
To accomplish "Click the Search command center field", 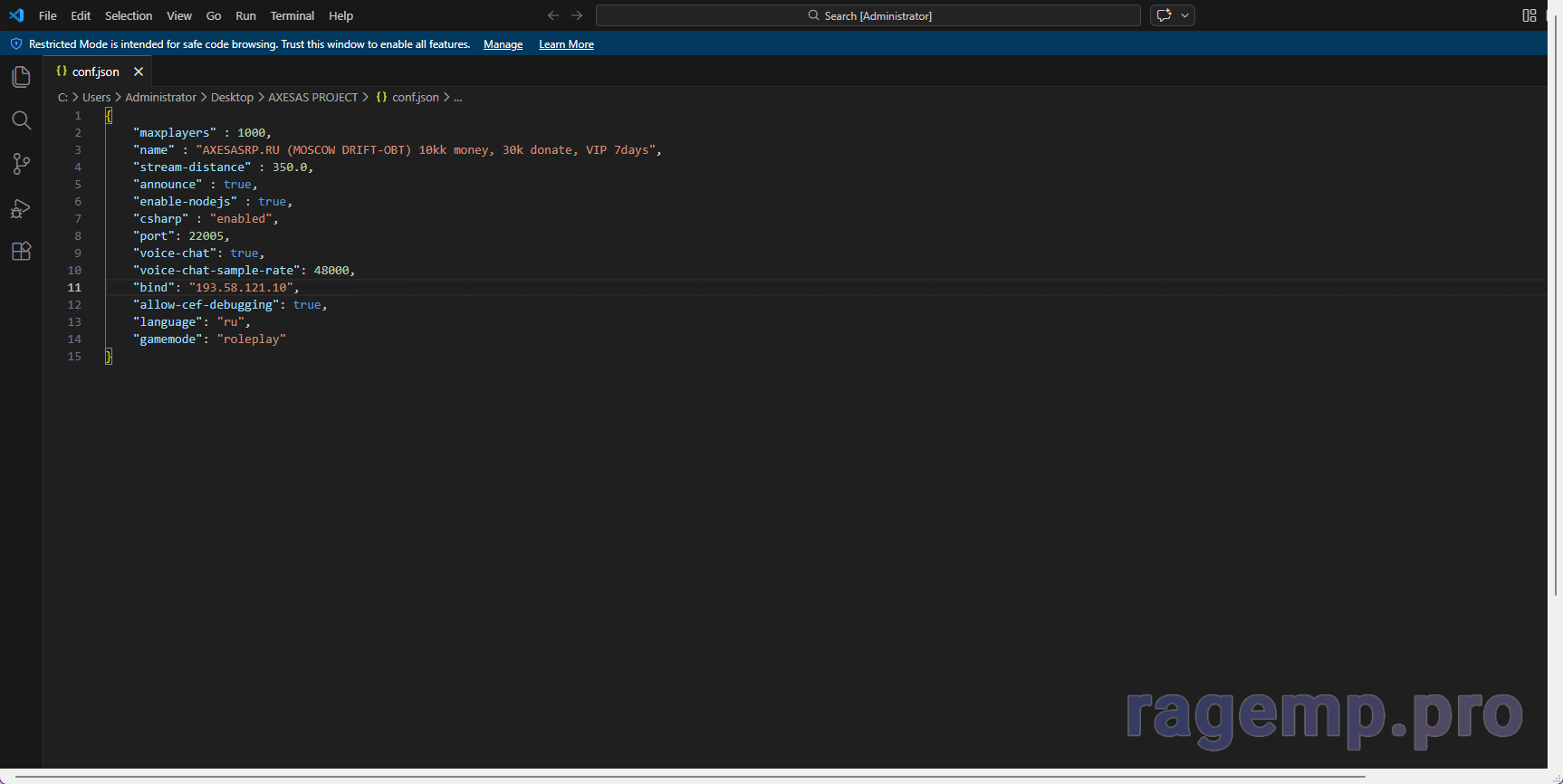I will coord(868,15).
